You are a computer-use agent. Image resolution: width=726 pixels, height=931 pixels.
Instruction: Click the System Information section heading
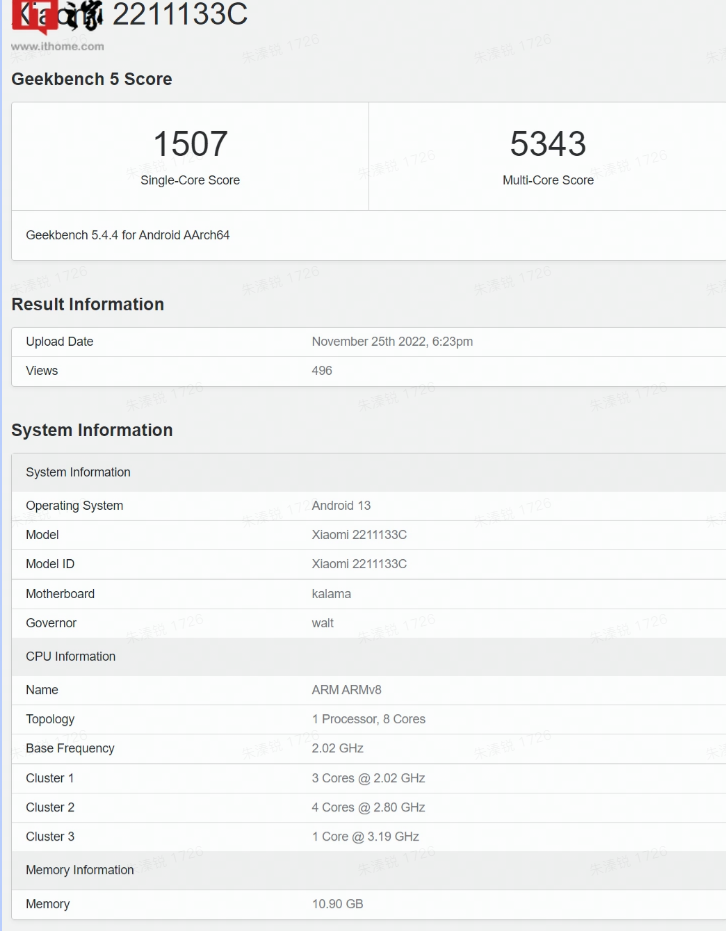(x=92, y=430)
